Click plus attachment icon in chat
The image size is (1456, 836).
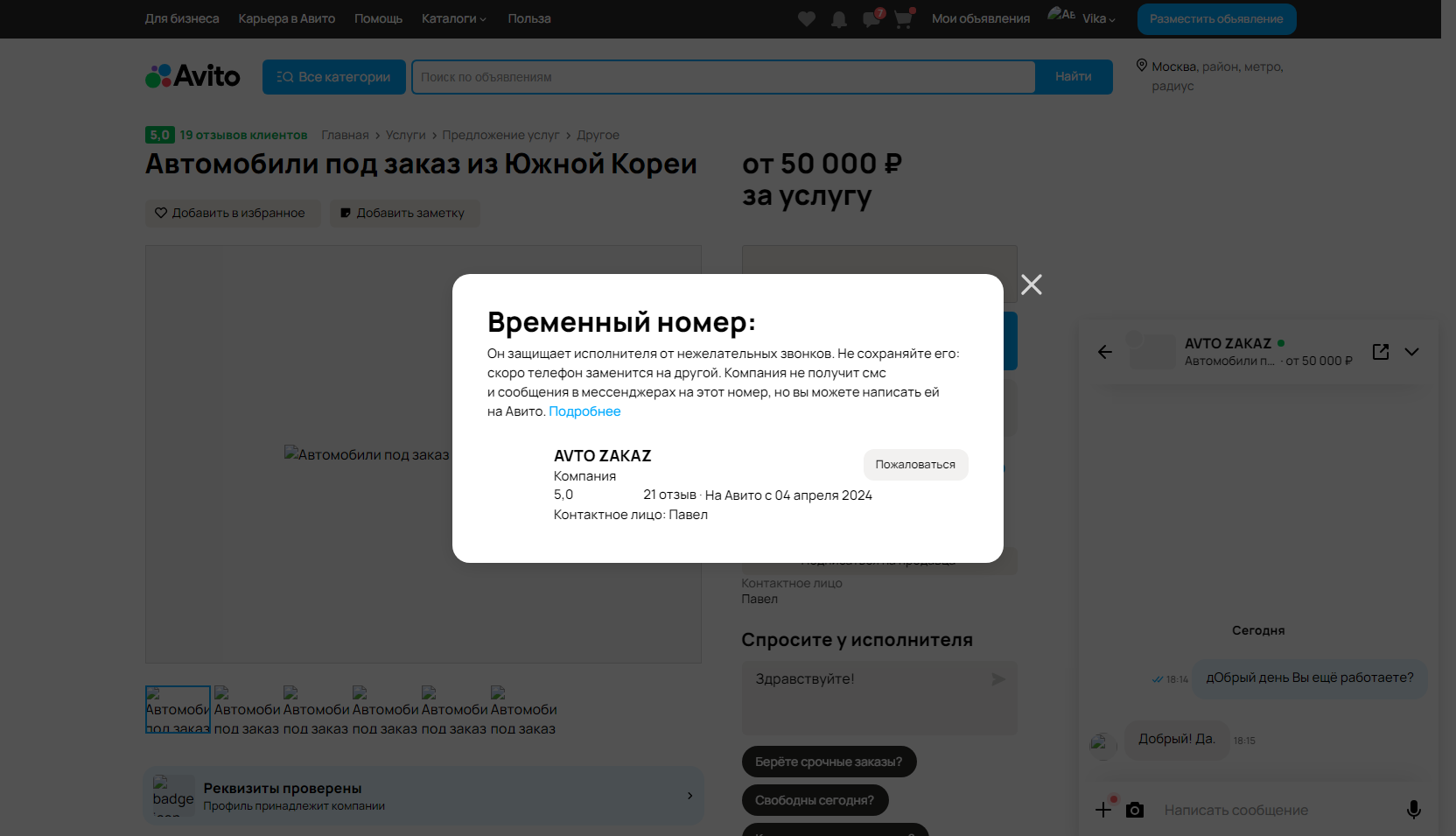click(x=1103, y=810)
